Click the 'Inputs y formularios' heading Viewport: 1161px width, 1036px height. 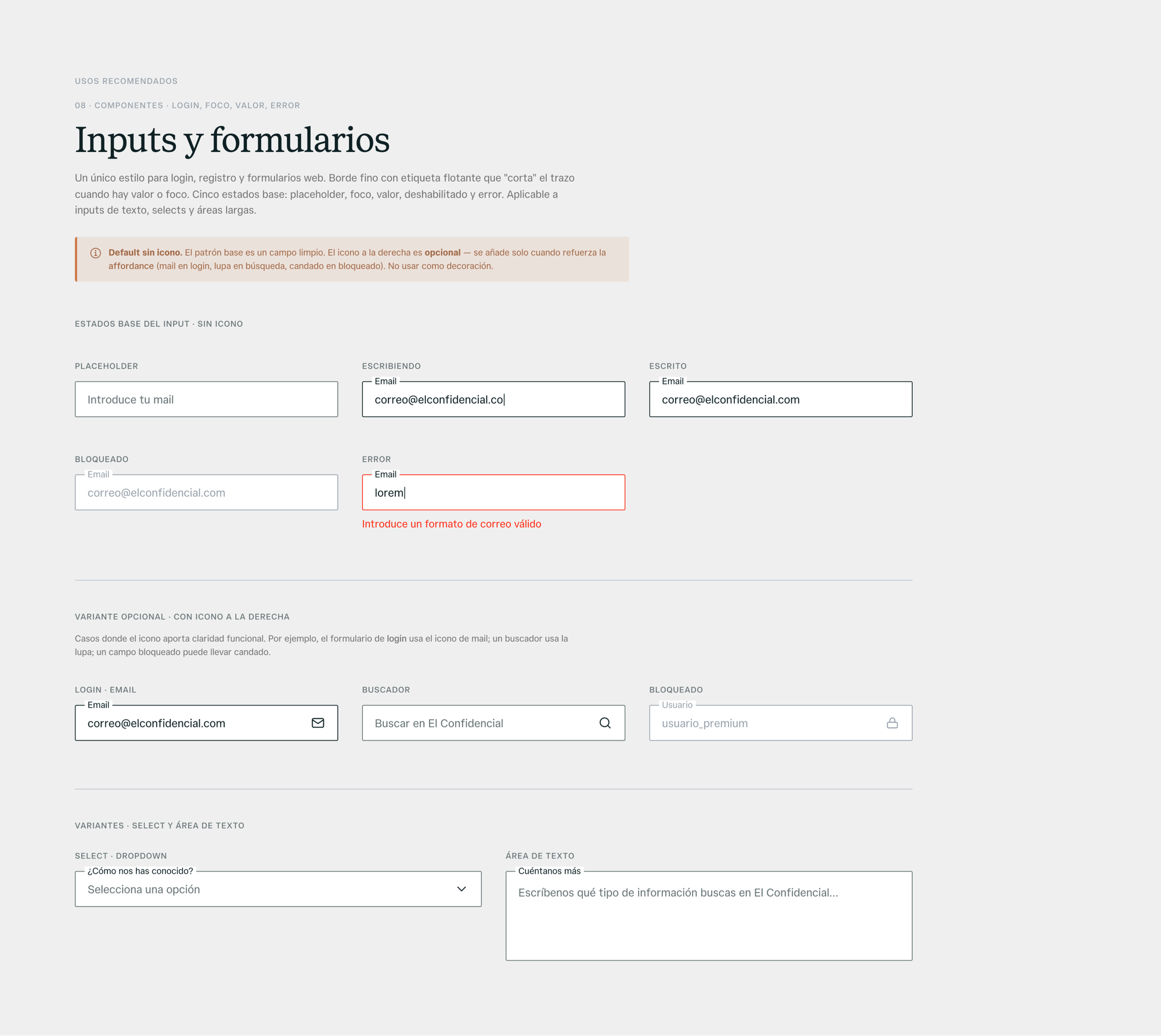232,140
